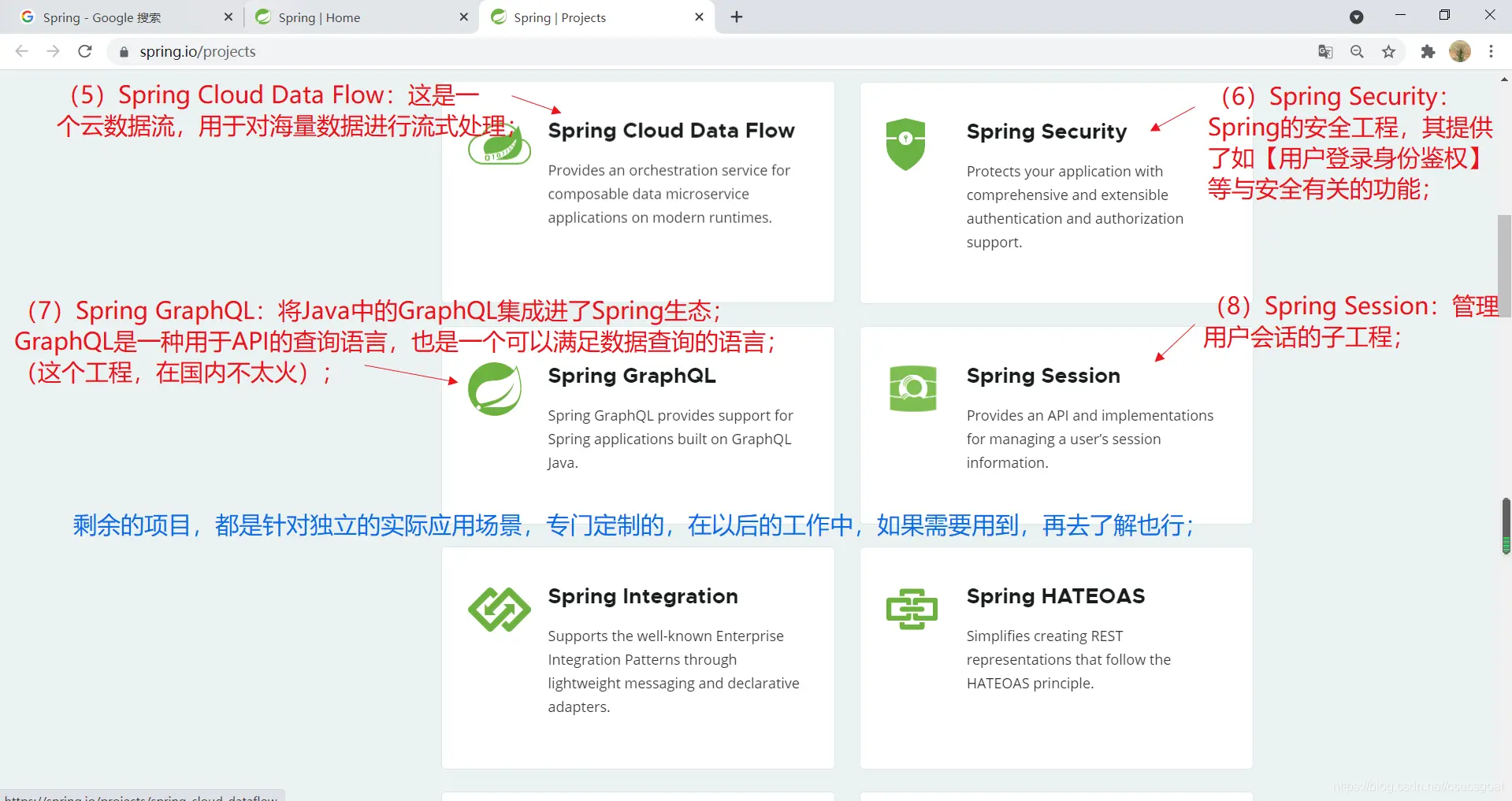This screenshot has width=1512, height=801.
Task: Click the Spring Security description text
Action: (1075, 206)
